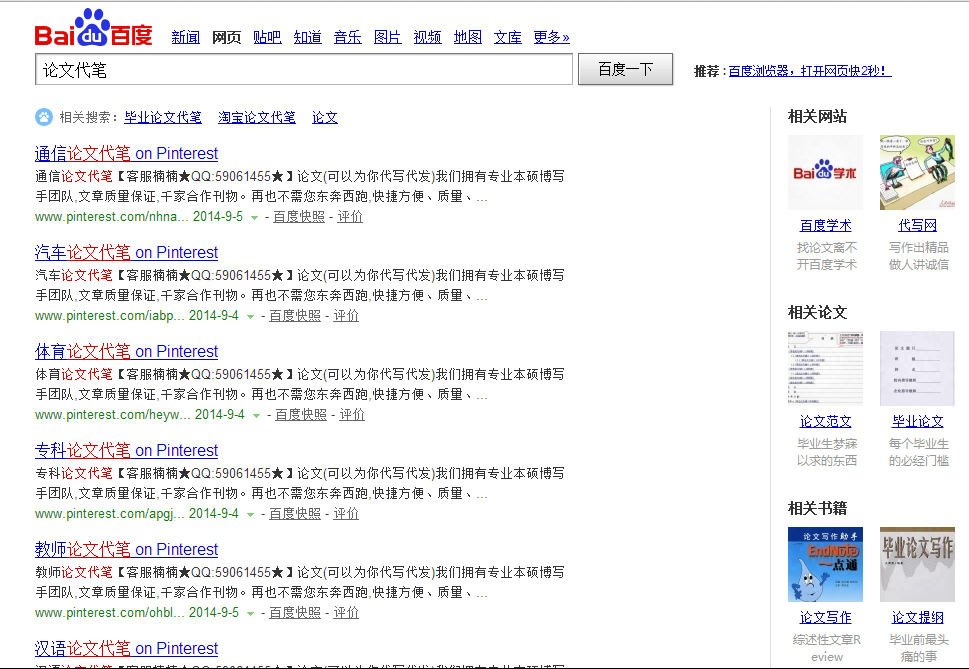Open 百度快照 for the 体育论文代笔 result

click(x=301, y=414)
